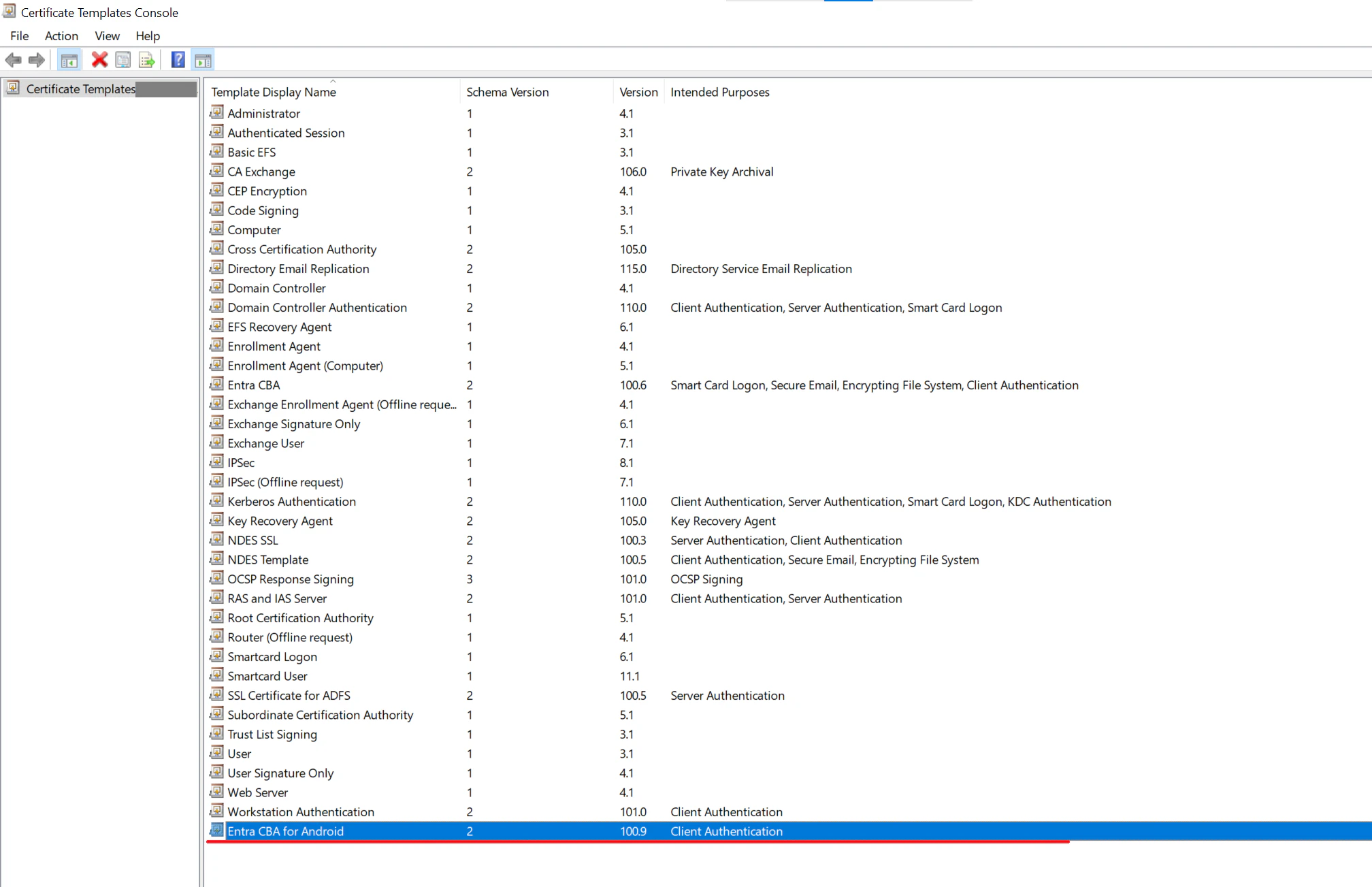Image resolution: width=1372 pixels, height=887 pixels.
Task: Click the icon beside the Web Server template
Action: pos(217,792)
